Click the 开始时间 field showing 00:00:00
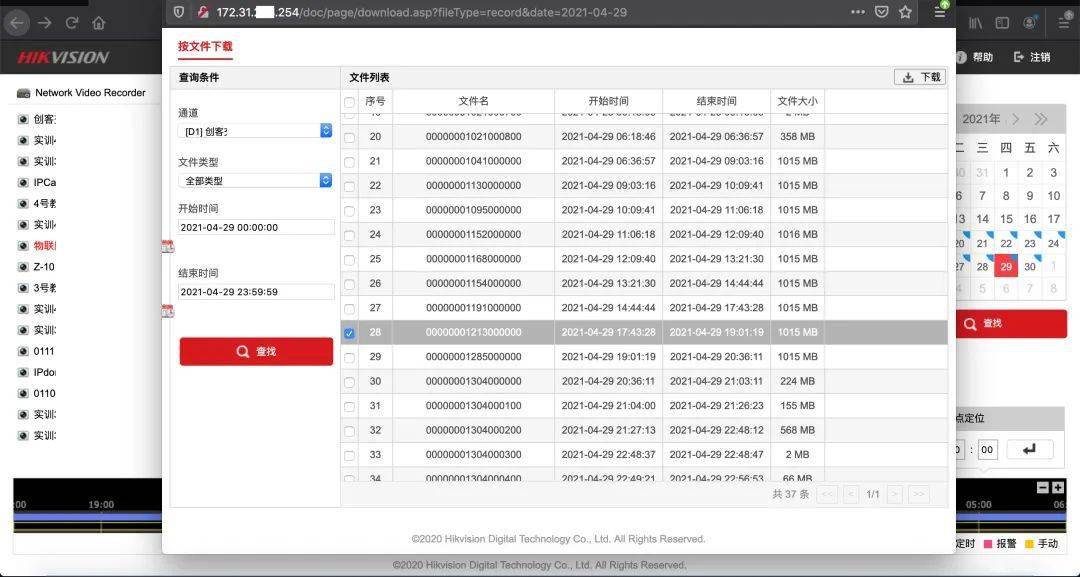The image size is (1080, 577). click(256, 227)
